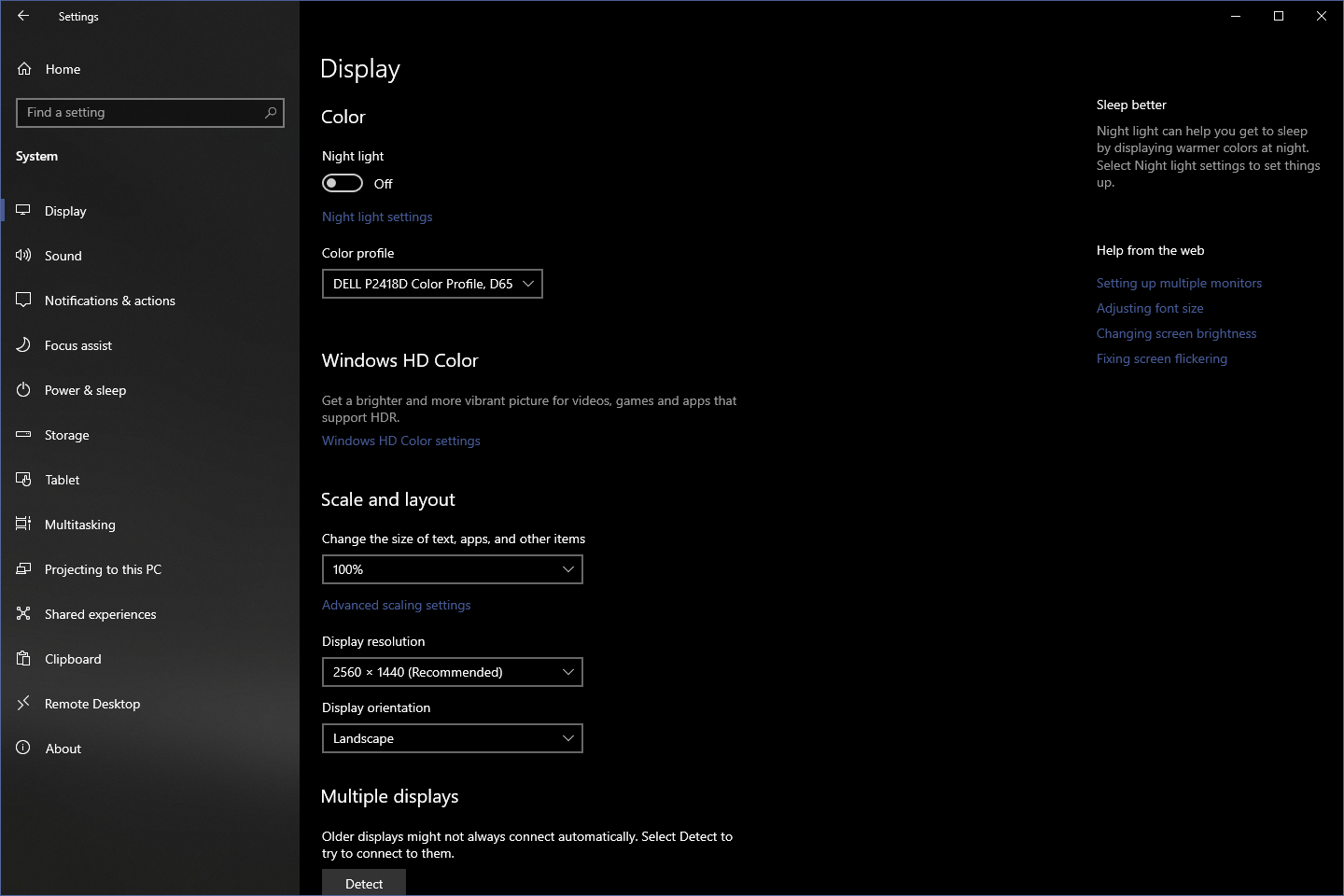Open Advanced scaling settings link
1344x896 pixels.
click(397, 605)
